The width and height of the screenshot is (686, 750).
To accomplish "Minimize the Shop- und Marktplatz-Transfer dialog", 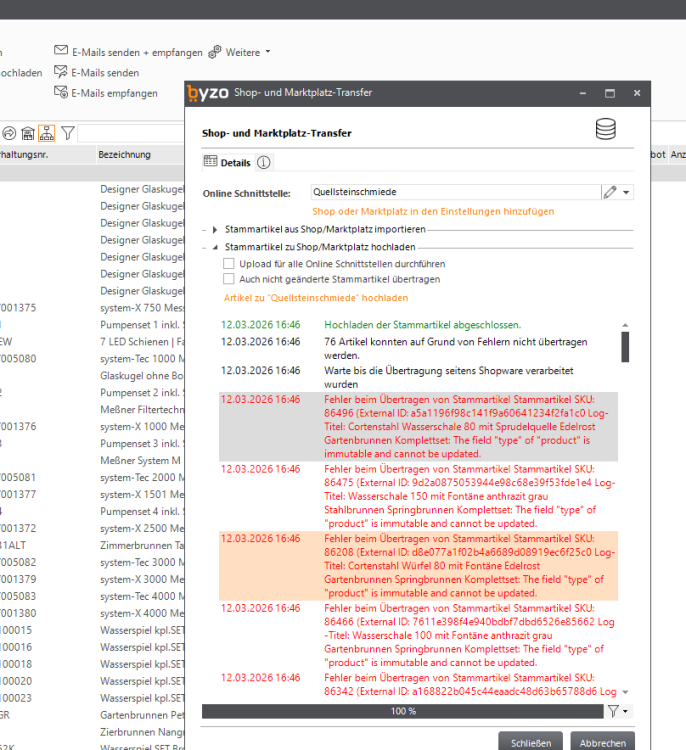I will point(583,93).
